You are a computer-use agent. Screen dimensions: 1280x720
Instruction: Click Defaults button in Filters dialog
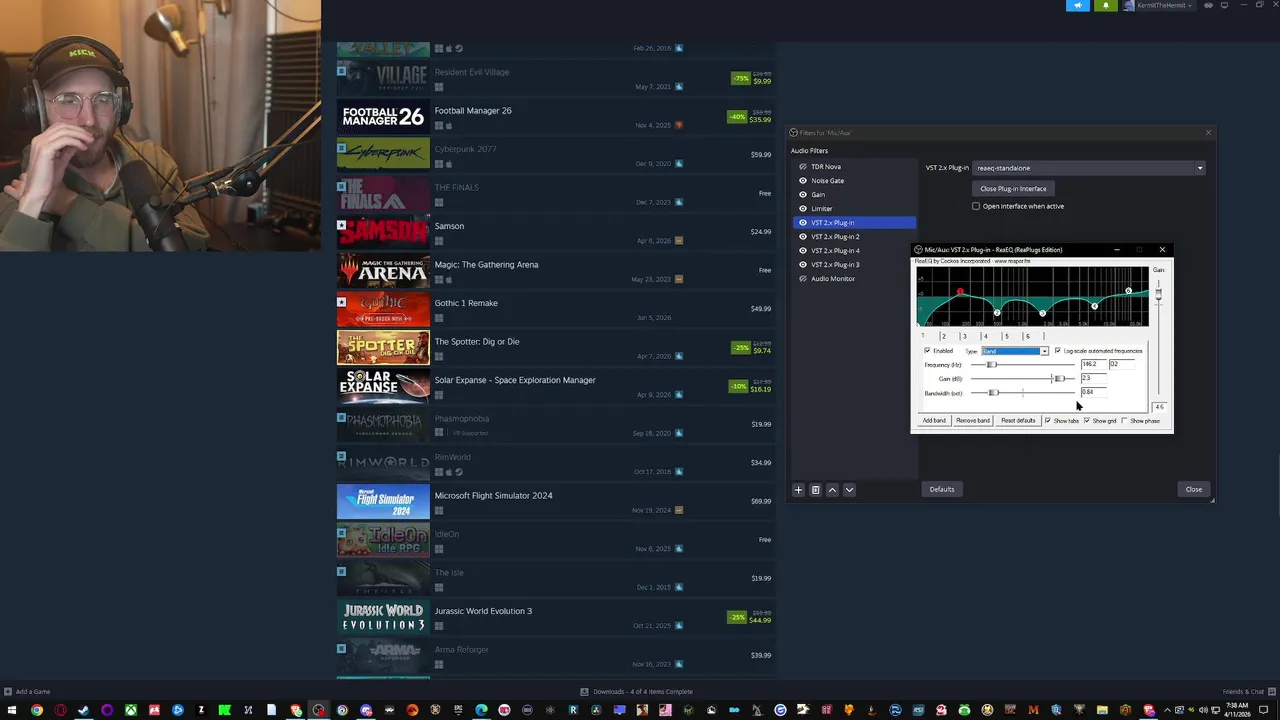click(942, 490)
